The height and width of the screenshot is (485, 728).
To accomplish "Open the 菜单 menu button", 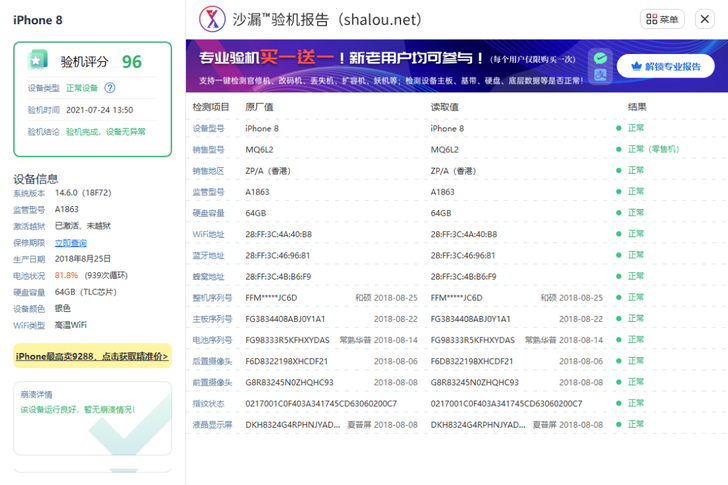I will (x=662, y=19).
